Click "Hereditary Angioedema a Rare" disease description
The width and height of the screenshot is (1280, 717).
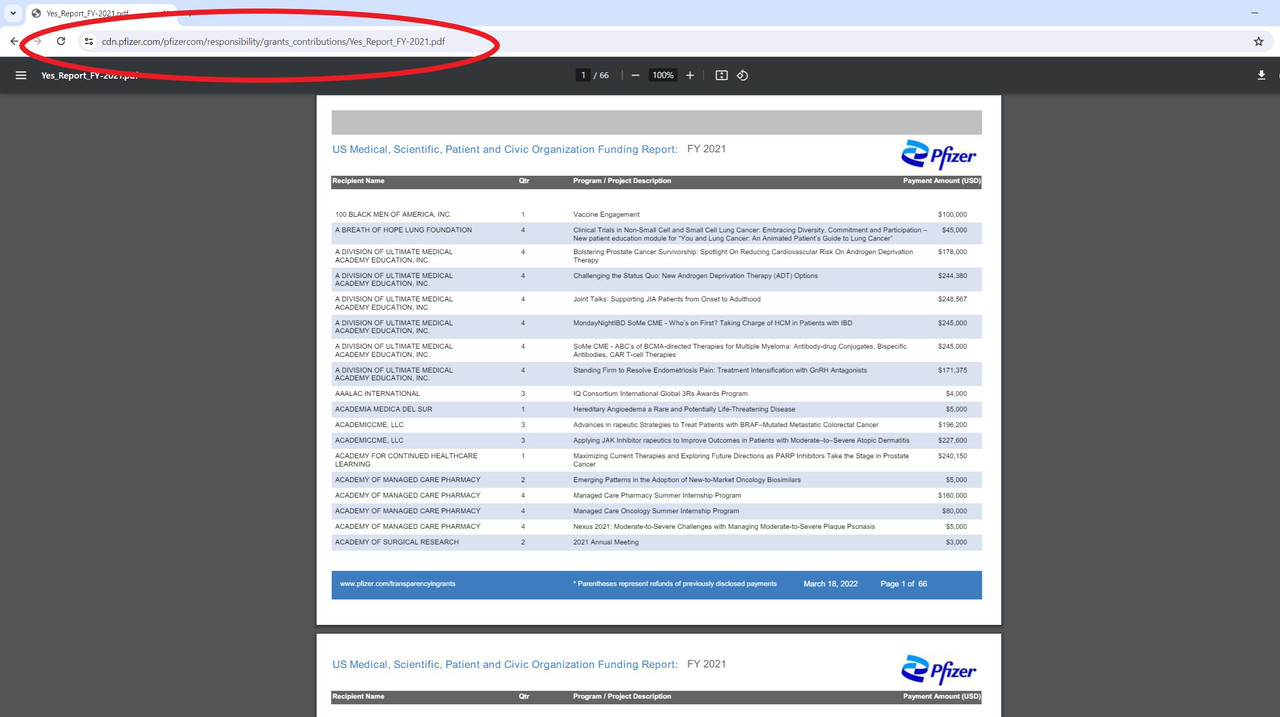pyautogui.click(x=684, y=409)
